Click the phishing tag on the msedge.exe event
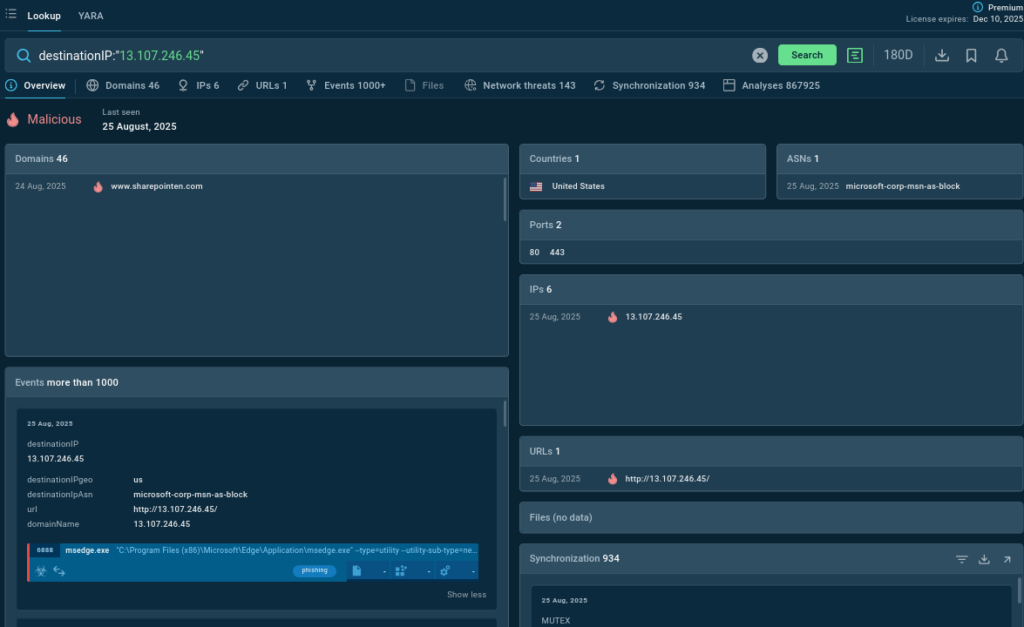 [314, 571]
